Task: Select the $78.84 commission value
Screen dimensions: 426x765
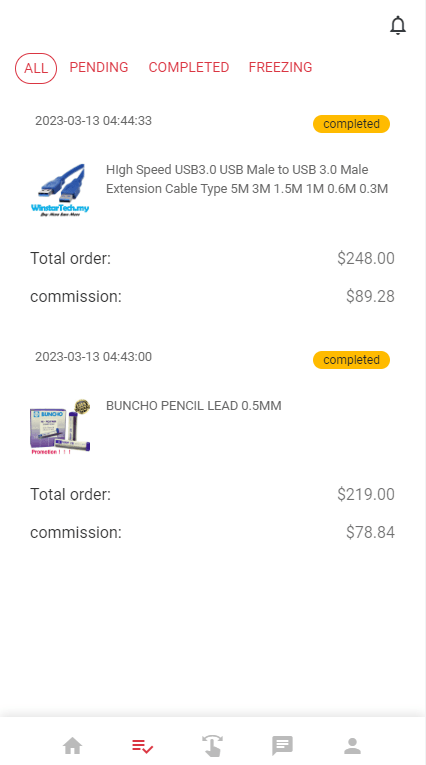Action: (x=370, y=532)
